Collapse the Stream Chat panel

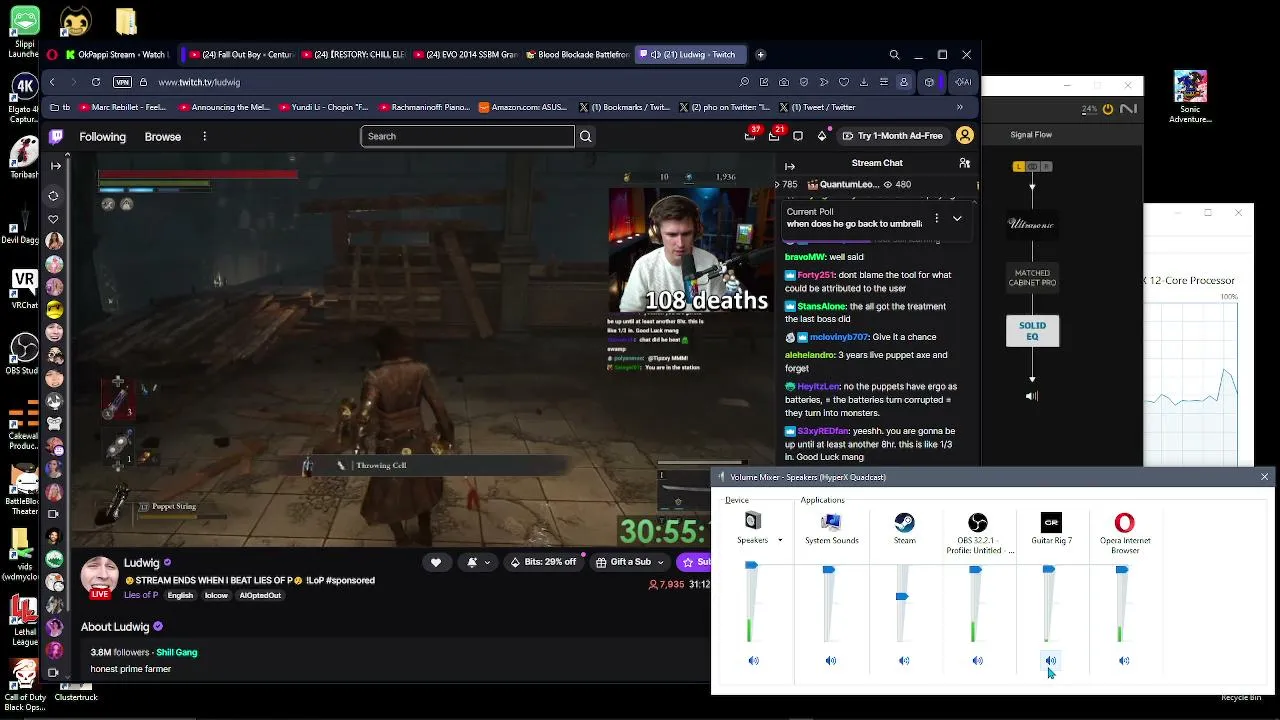[790, 166]
